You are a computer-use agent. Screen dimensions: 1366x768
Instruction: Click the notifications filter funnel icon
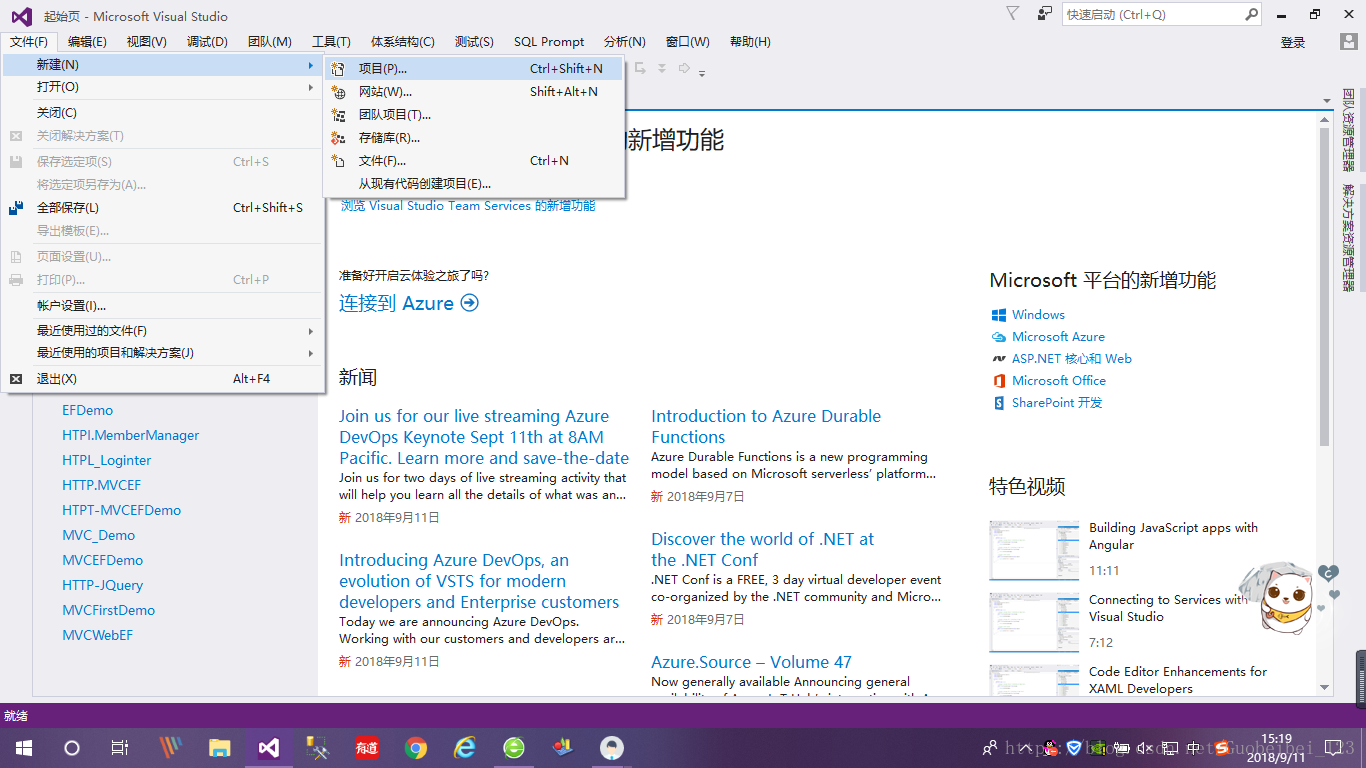coord(1013,14)
